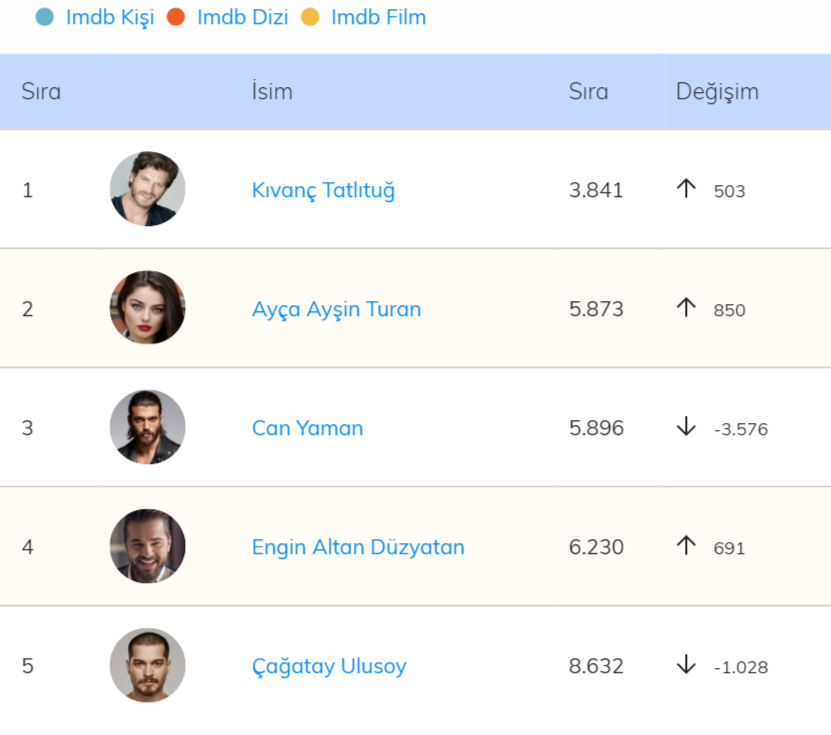Click Engin Altan Düzyatan's avatar picture
831x735 pixels.
point(147,546)
